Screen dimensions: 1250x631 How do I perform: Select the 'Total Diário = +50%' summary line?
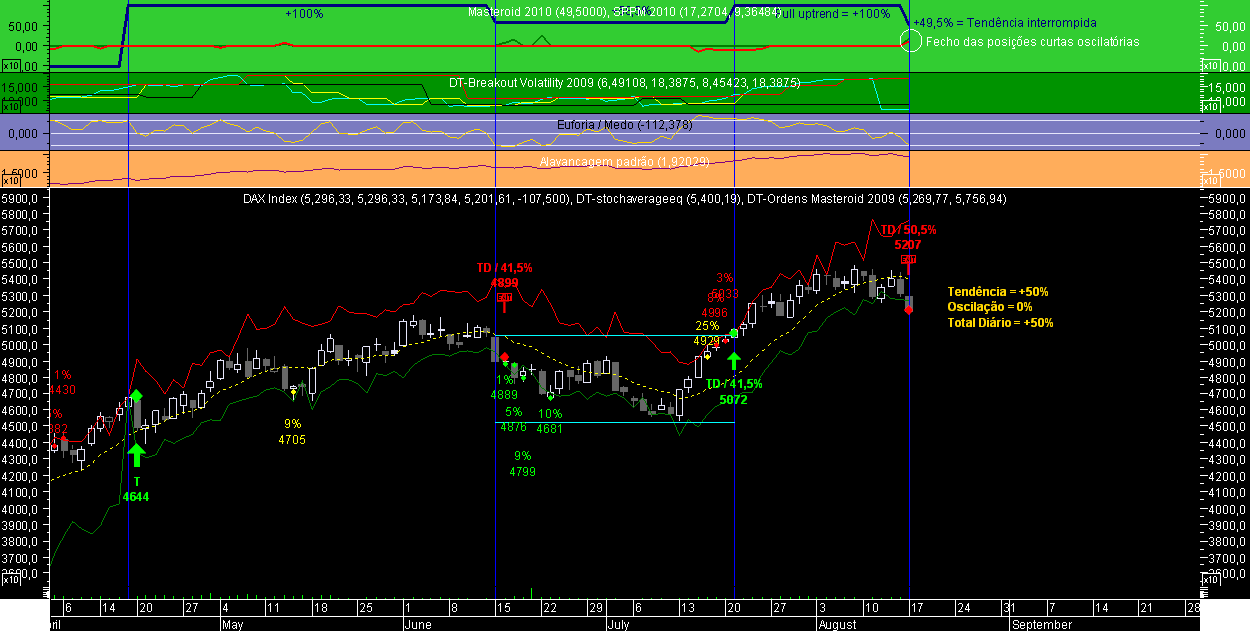1000,322
